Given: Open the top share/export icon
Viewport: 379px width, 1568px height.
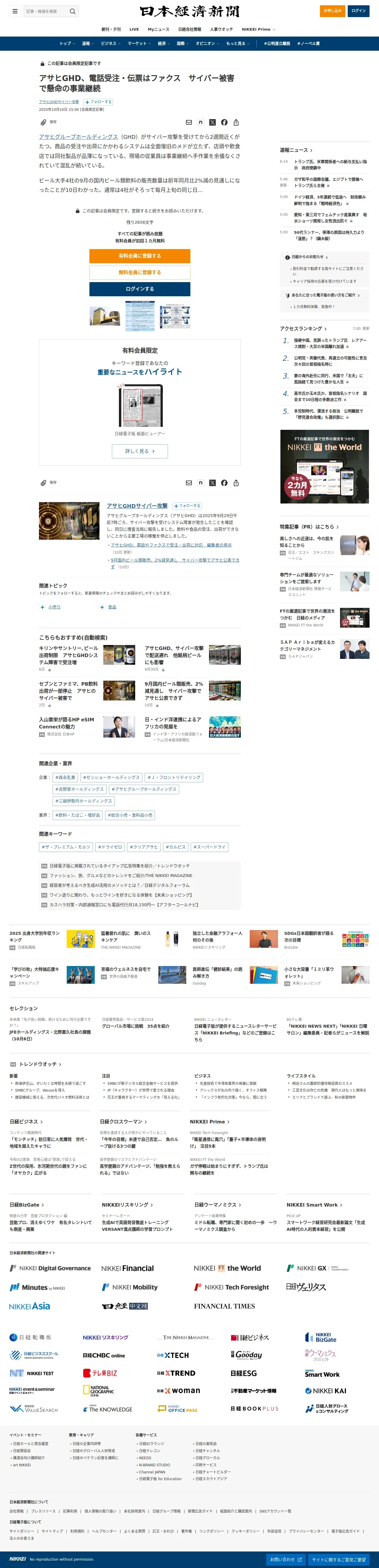Looking at the screenshot, I should coord(236,122).
